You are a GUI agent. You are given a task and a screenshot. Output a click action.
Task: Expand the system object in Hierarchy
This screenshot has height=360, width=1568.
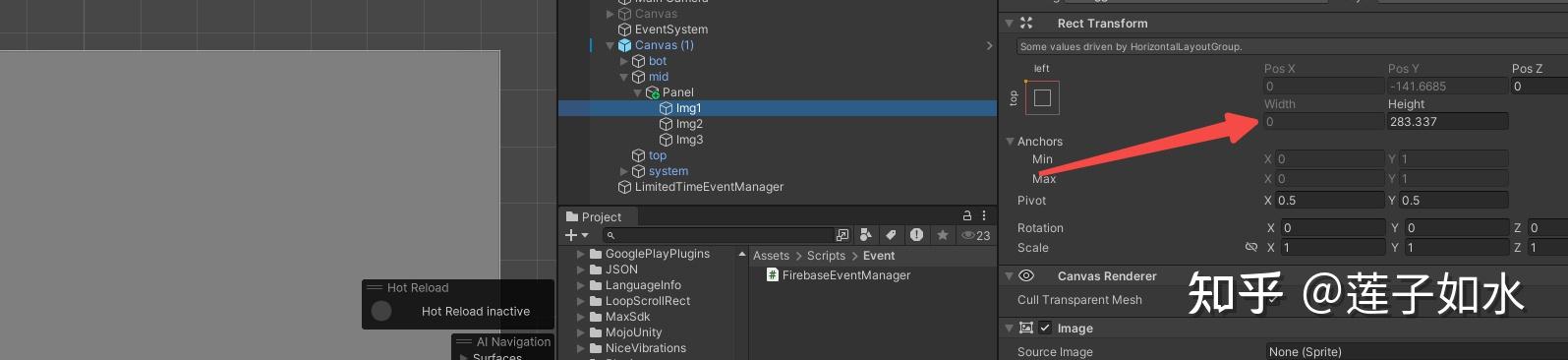pos(624,171)
